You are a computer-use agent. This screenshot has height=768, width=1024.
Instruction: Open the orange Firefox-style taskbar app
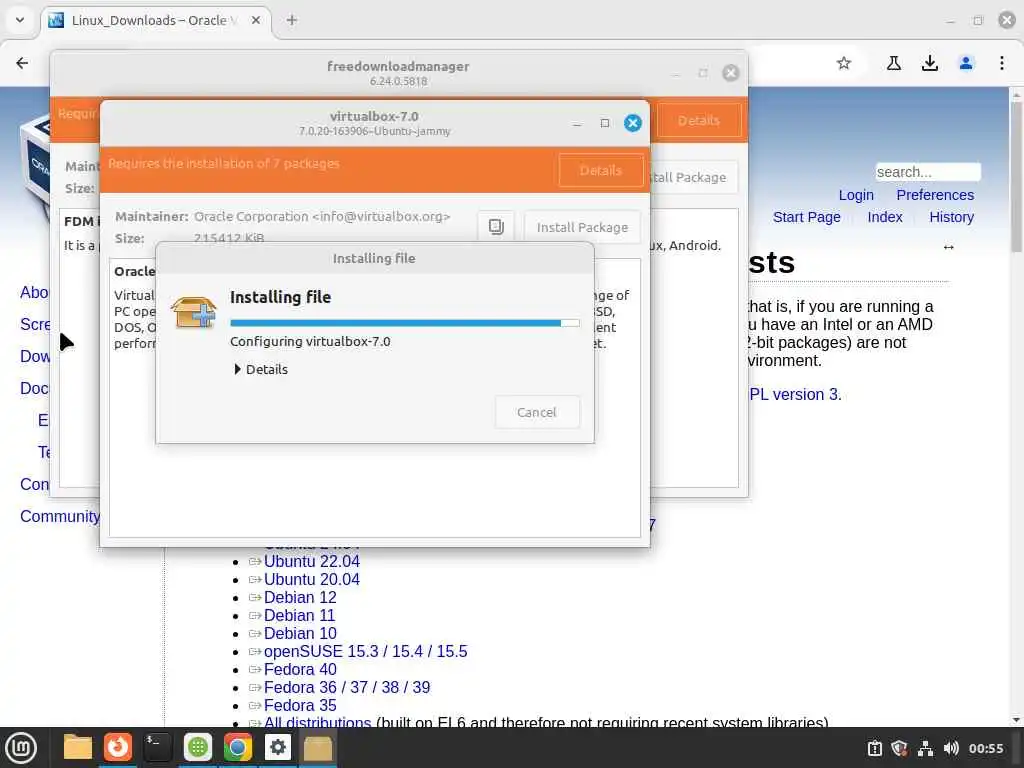[x=118, y=748]
